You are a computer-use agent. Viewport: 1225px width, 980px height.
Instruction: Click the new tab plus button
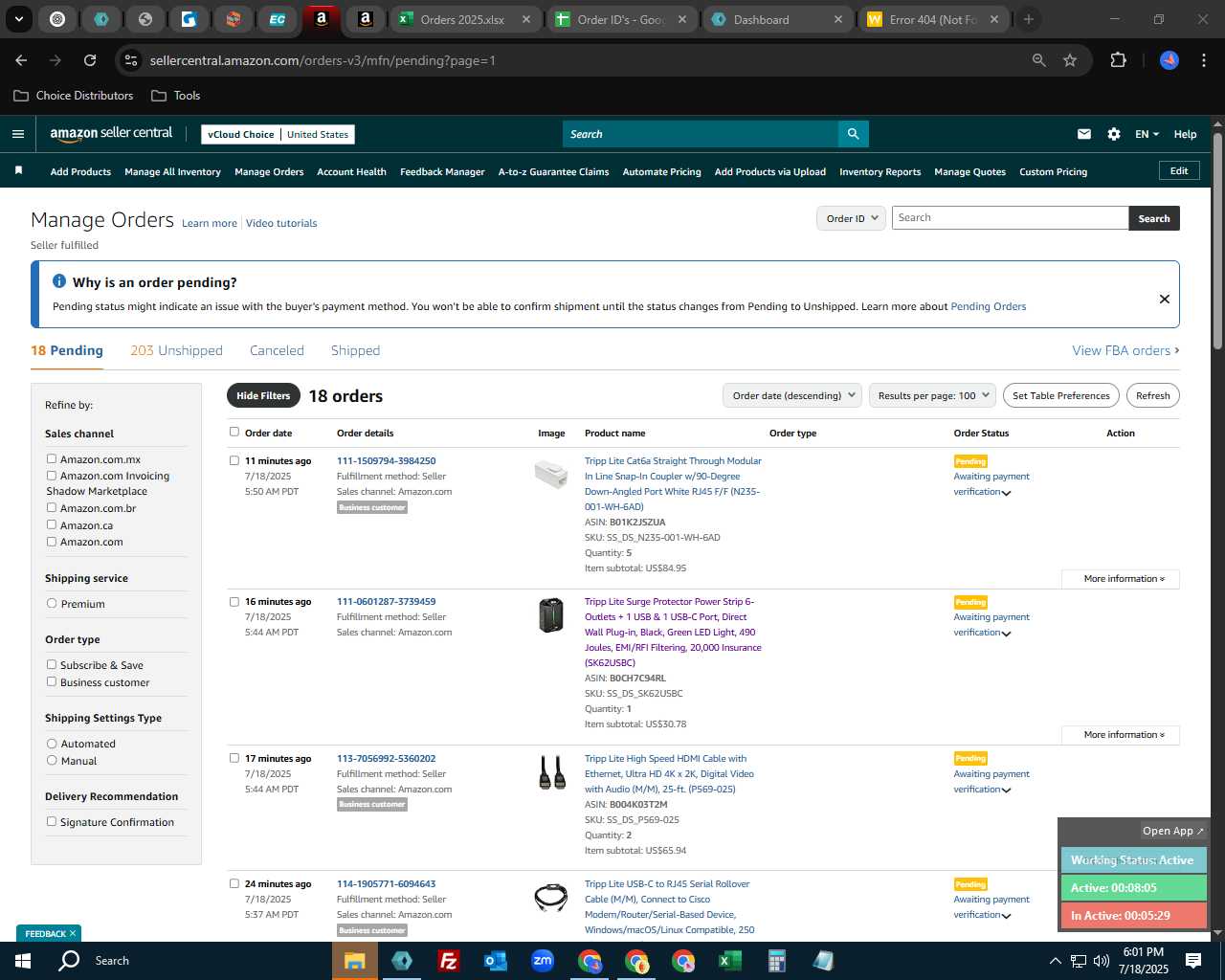click(x=1029, y=19)
